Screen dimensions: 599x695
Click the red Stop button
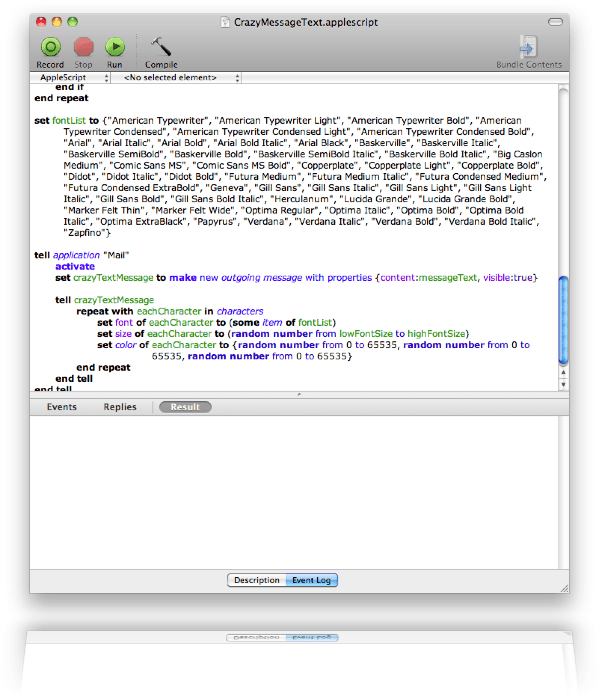(83, 47)
